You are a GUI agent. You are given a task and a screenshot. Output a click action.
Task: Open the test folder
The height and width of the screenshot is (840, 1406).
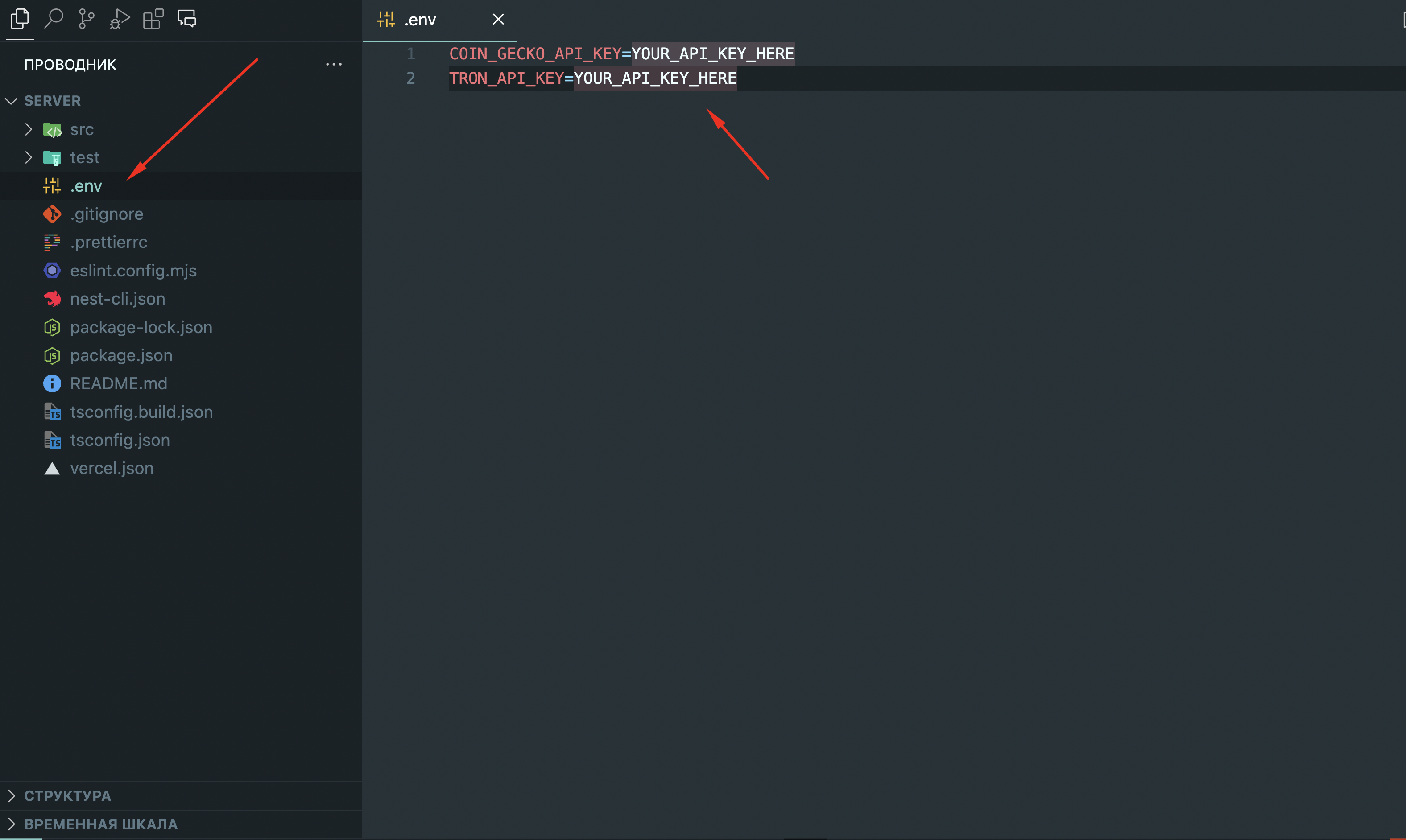click(x=181, y=157)
